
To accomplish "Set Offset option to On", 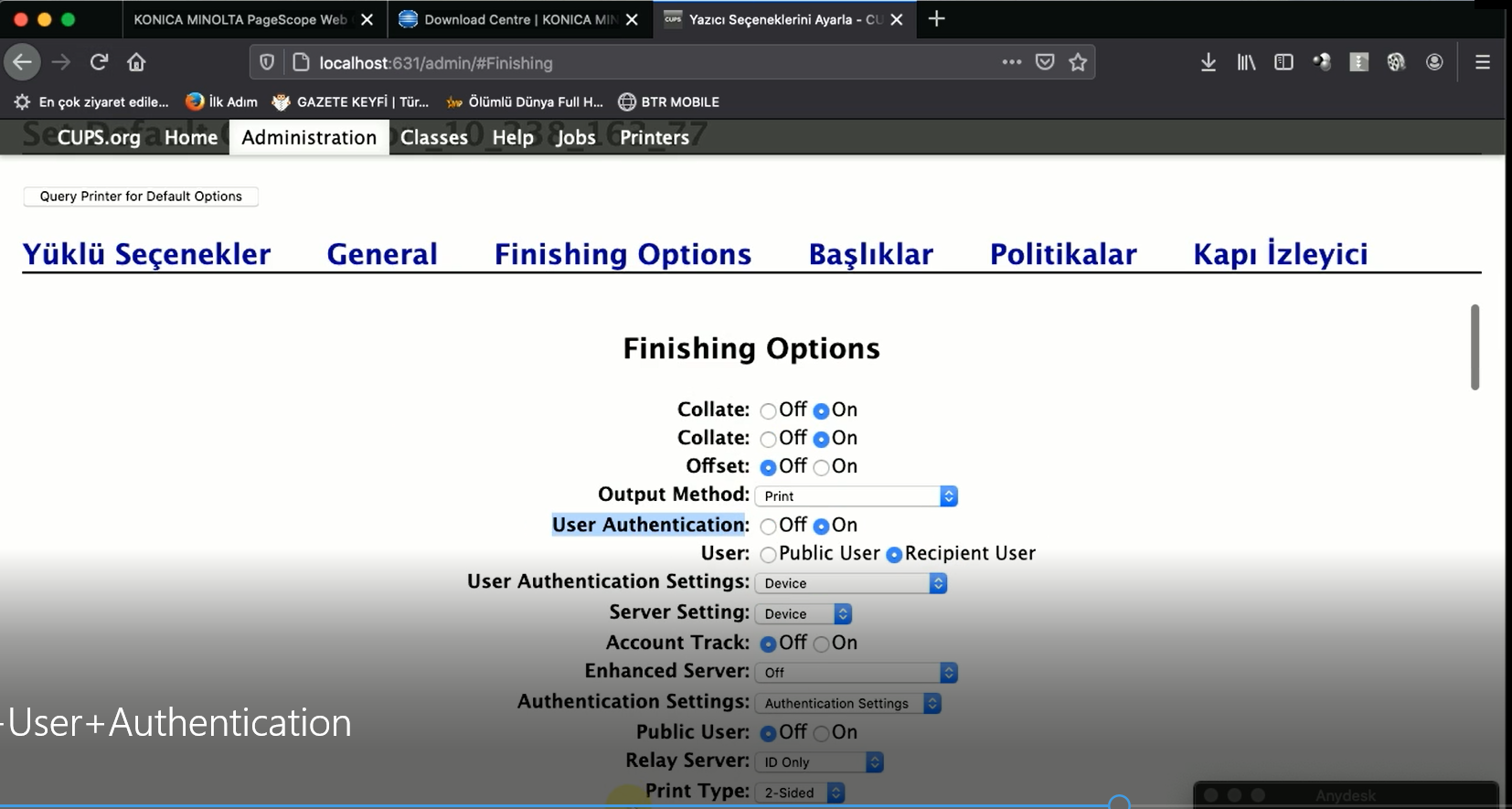I will click(x=822, y=468).
